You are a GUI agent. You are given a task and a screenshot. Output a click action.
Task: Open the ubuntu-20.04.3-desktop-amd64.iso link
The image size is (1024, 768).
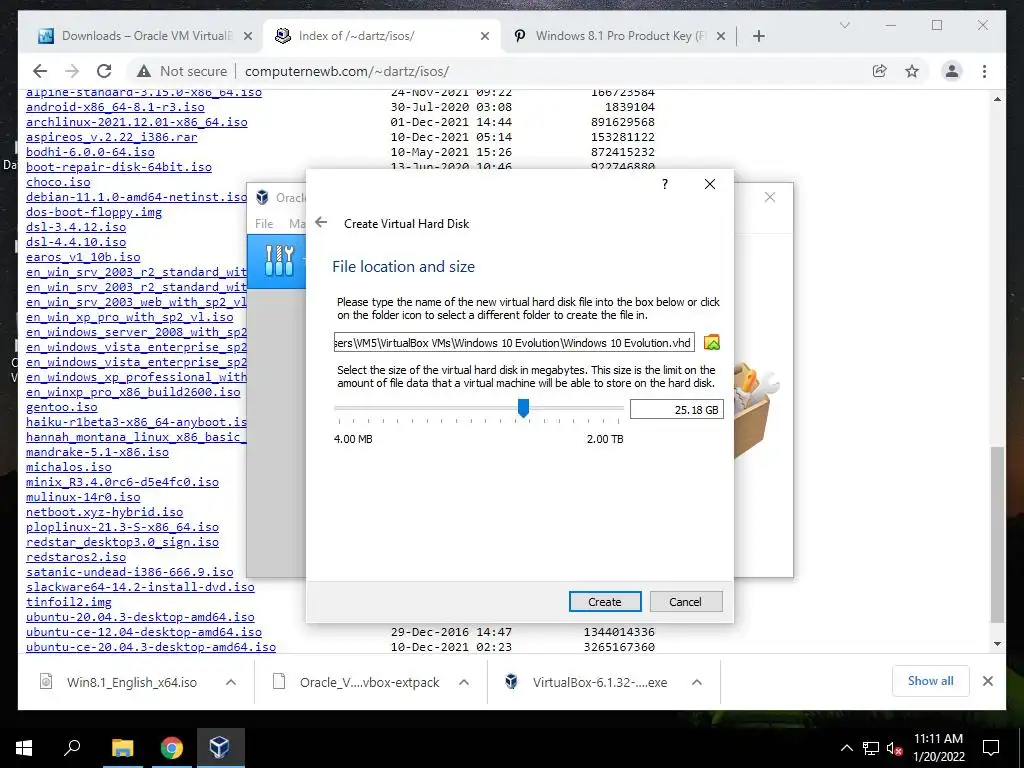140,617
